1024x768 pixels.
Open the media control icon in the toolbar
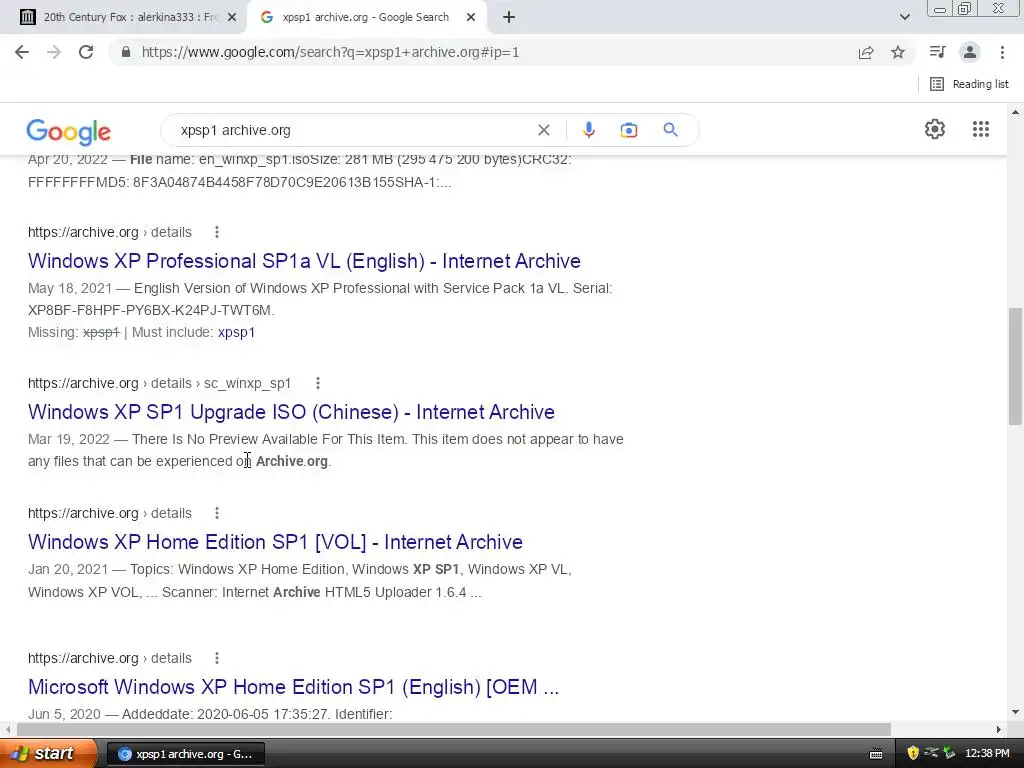[937, 52]
